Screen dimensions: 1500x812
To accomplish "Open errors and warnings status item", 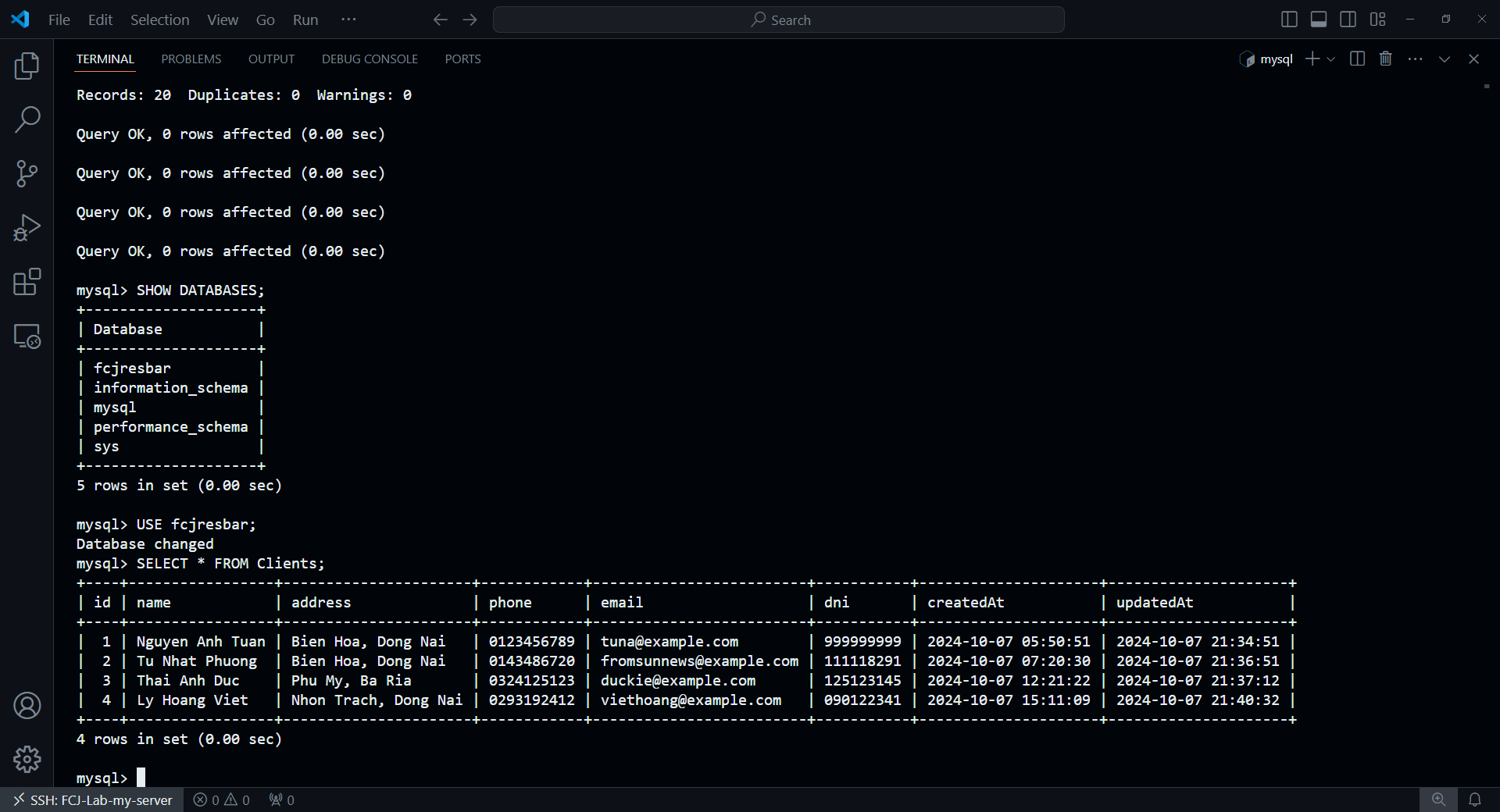I will (x=222, y=800).
